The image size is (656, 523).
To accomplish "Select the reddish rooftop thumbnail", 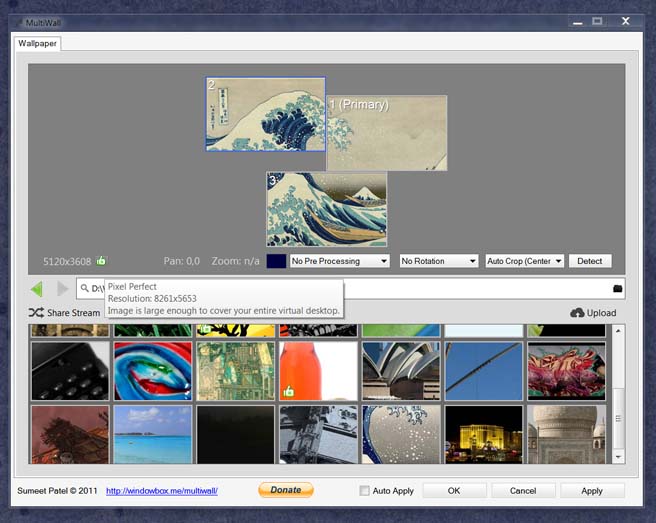I will point(70,434).
